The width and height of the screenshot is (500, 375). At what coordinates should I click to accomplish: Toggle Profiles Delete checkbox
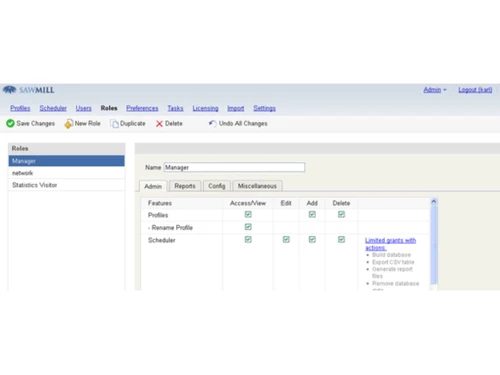[341, 214]
